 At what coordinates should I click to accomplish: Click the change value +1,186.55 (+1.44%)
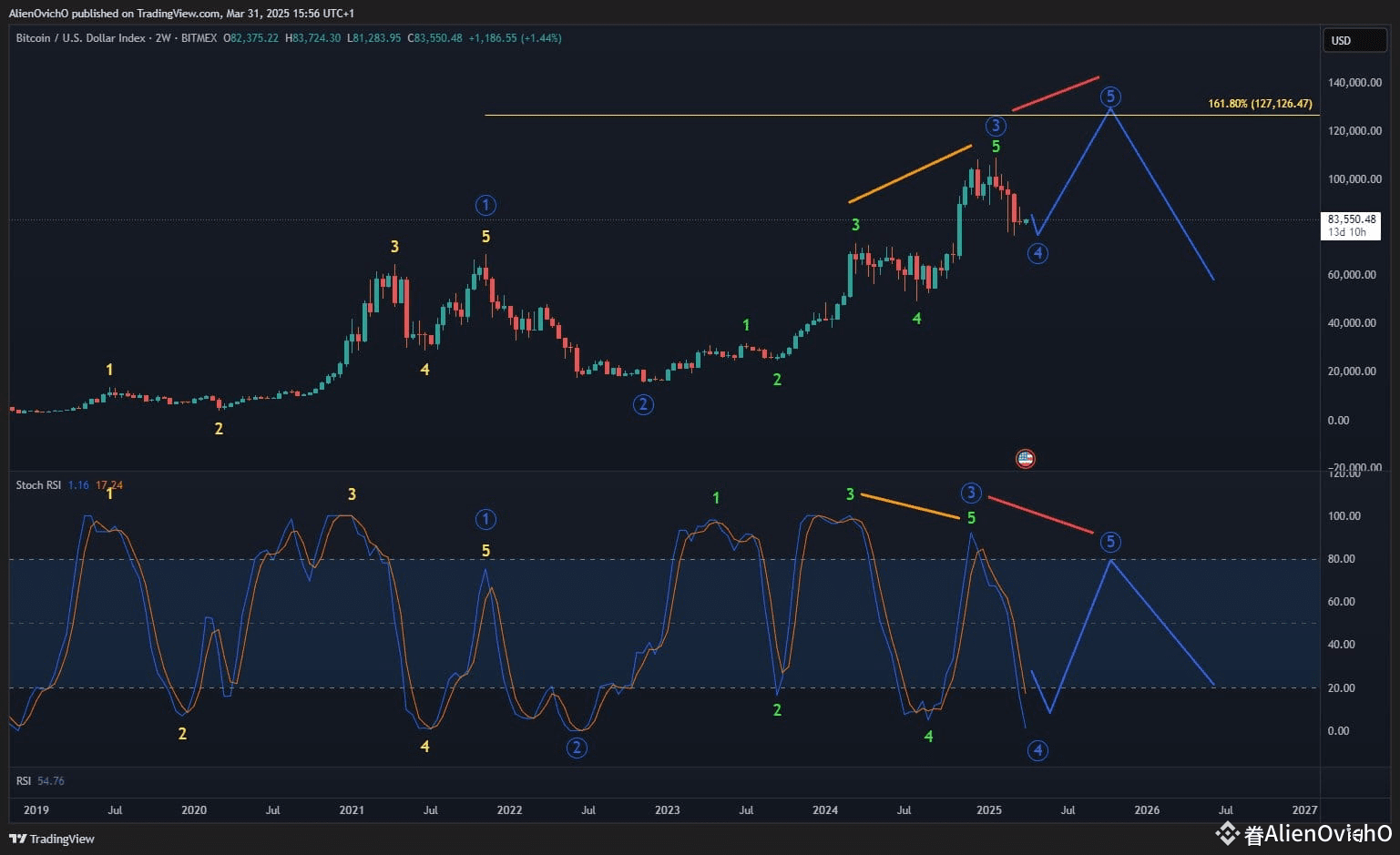[x=515, y=38]
